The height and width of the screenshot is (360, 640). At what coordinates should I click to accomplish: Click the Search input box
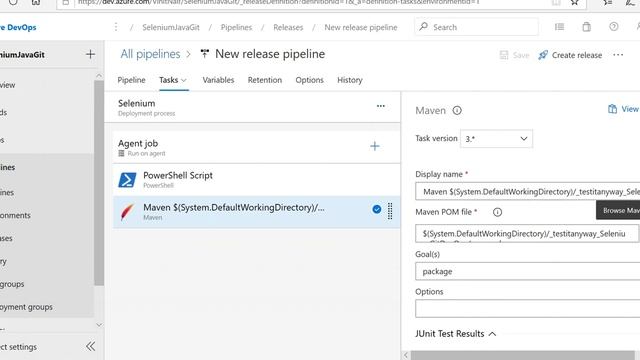476,27
